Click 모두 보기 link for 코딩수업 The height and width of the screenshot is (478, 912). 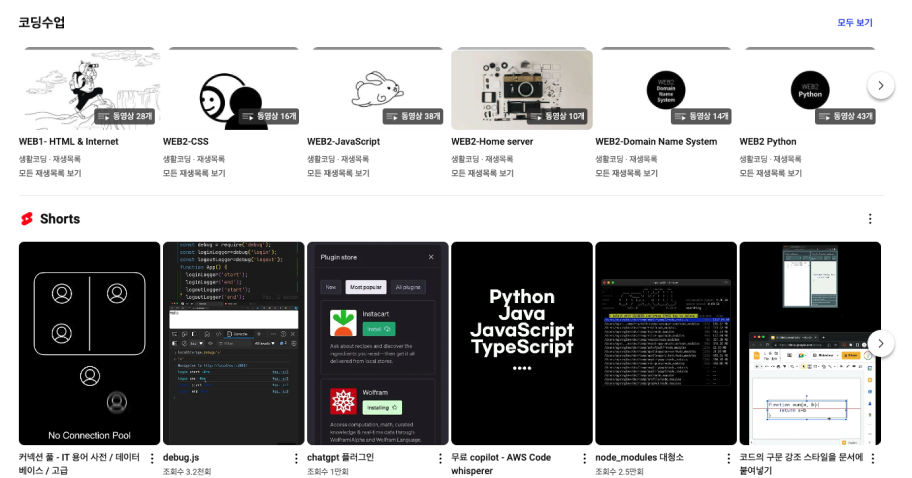[854, 23]
